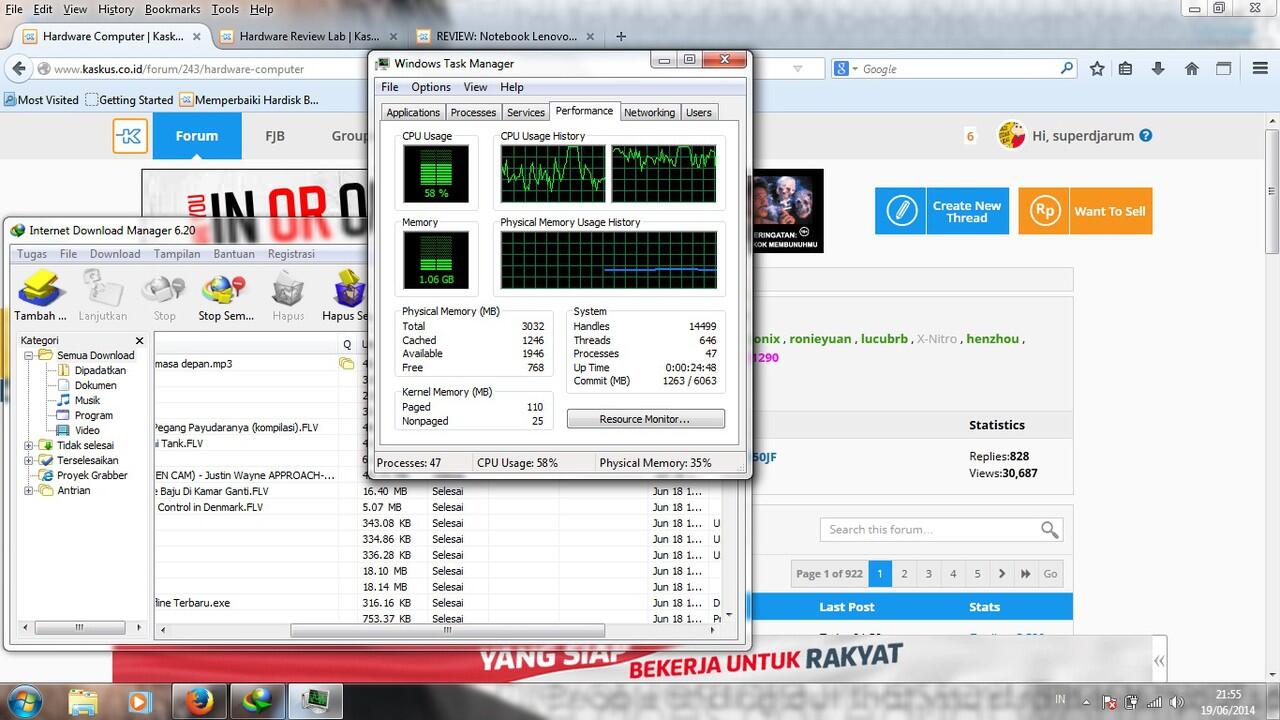This screenshot has height=720, width=1280.
Task: Open the Firefox bookmarks list icon
Action: [x=1126, y=69]
